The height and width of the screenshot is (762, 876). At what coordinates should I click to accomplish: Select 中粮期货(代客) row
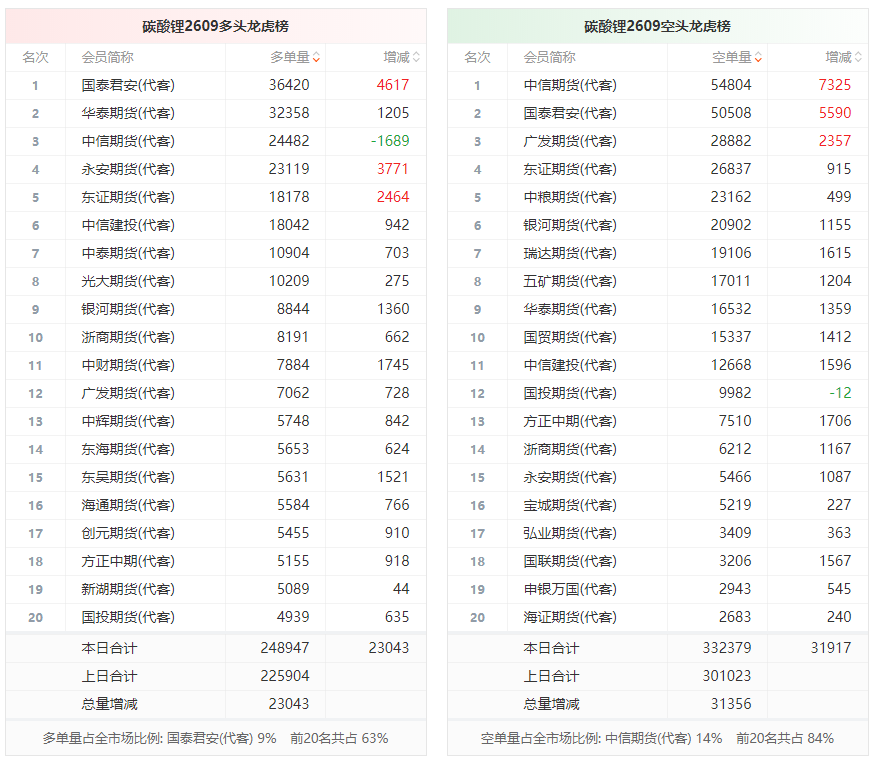[658, 197]
